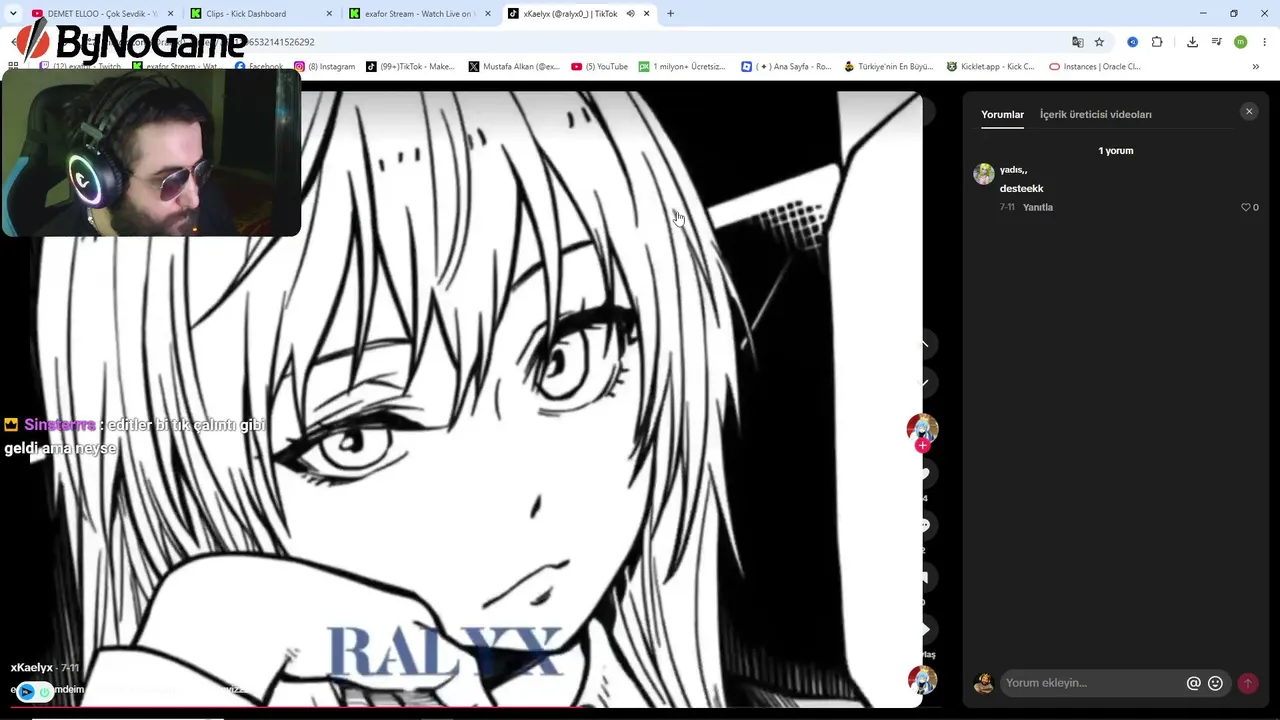
Task: Toggle the green power overlay icon
Action: [x=45, y=691]
